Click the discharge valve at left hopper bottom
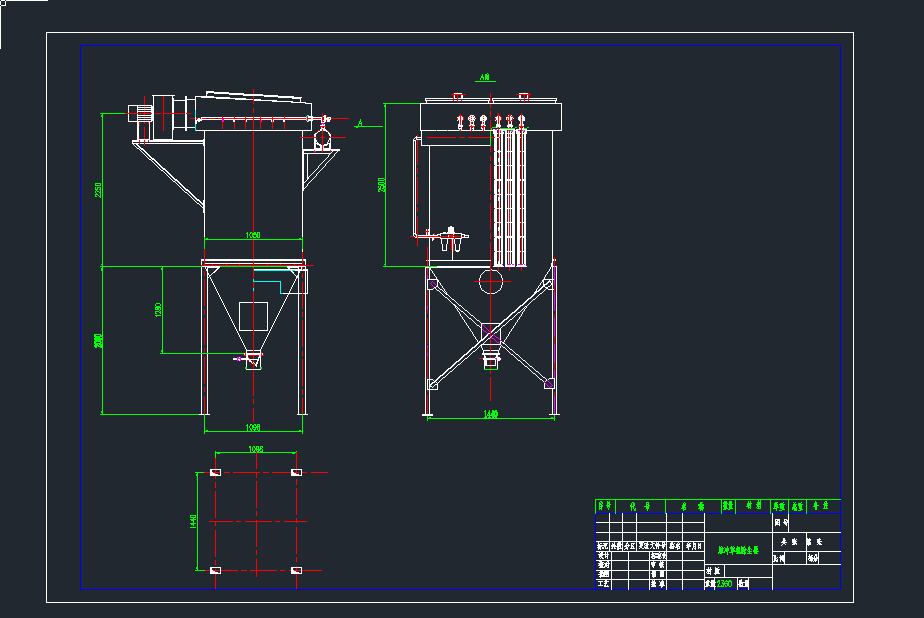 (252, 360)
